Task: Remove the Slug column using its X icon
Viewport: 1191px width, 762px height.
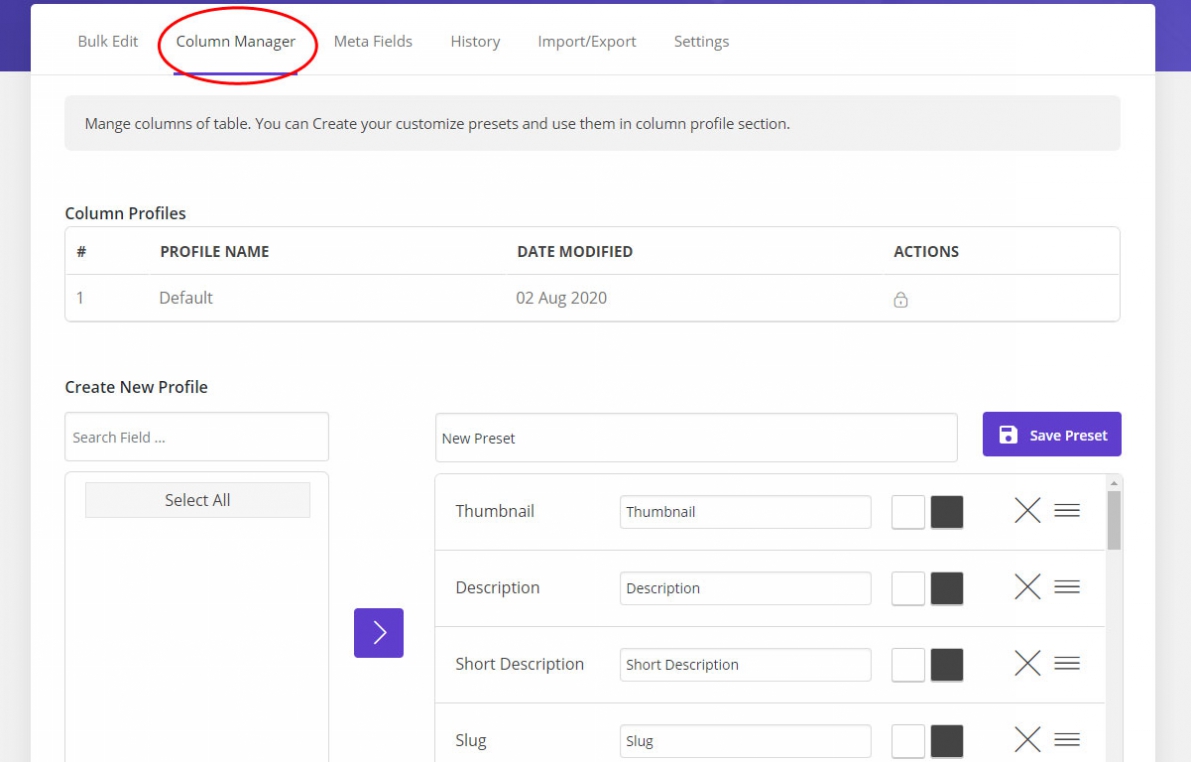Action: (1027, 740)
